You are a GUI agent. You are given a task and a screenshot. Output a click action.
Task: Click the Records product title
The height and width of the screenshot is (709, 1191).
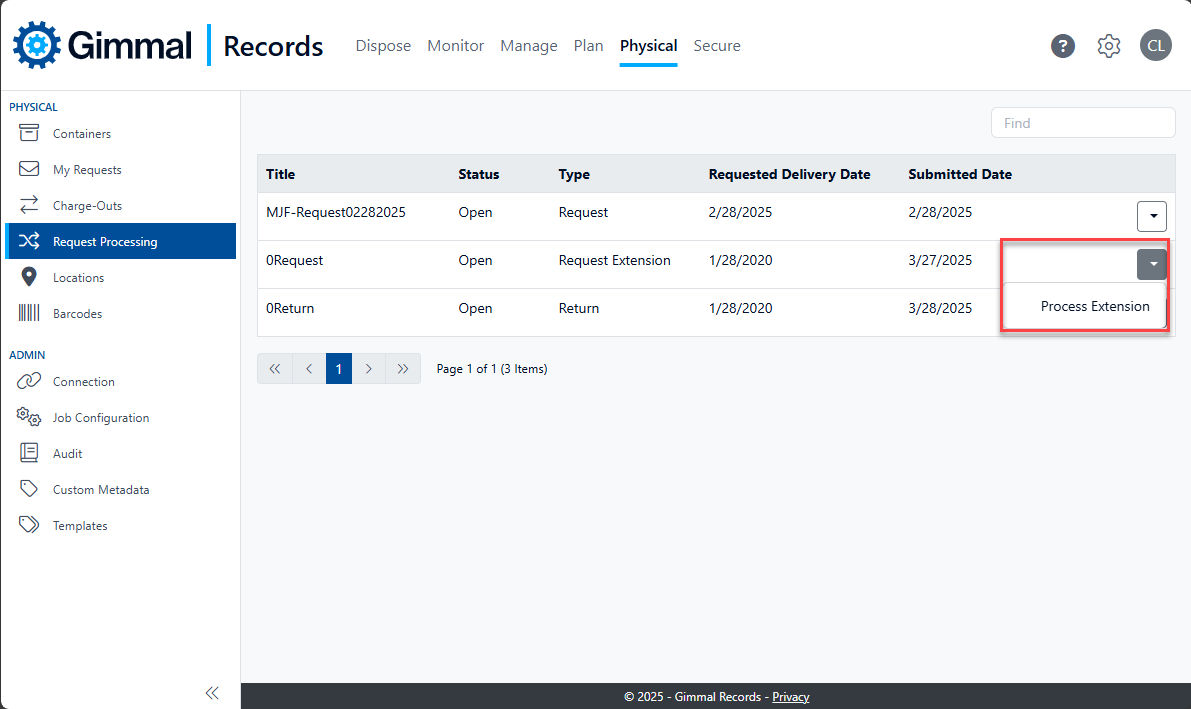(x=273, y=46)
